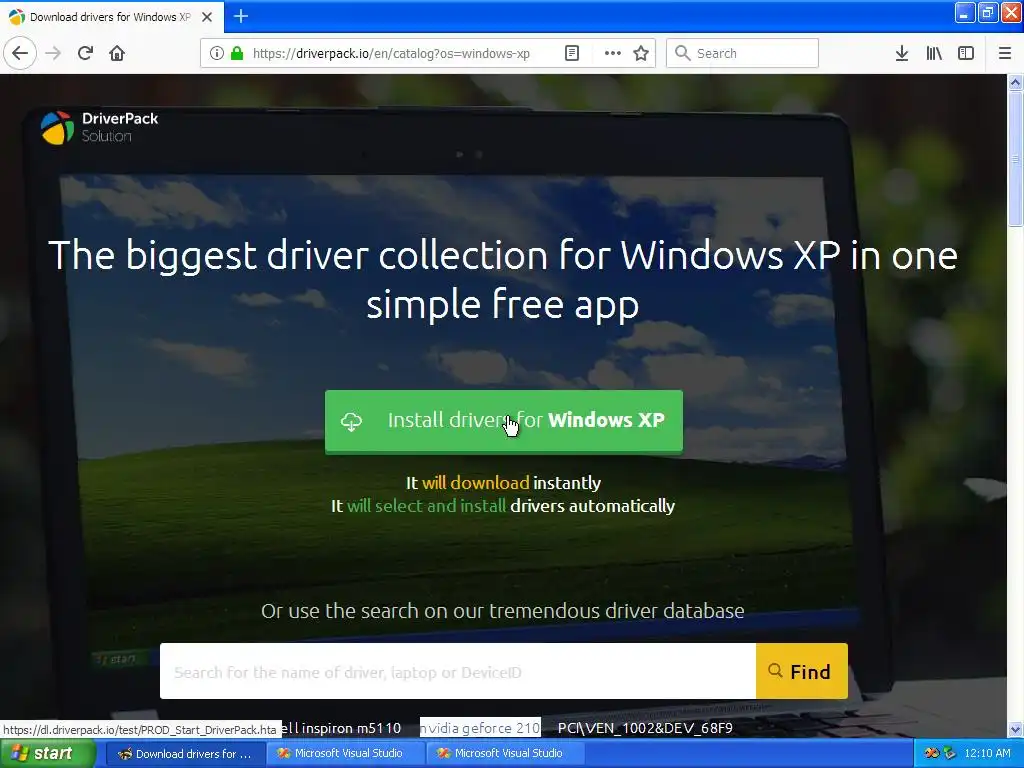Viewport: 1024px width, 768px height.
Task: Click the driver search input field
Action: (458, 671)
